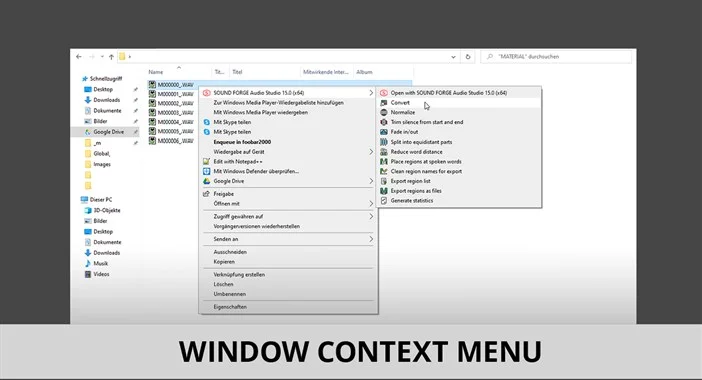The width and height of the screenshot is (702, 380).
Task: Choose the Normalize option
Action: pyautogui.click(x=459, y=112)
